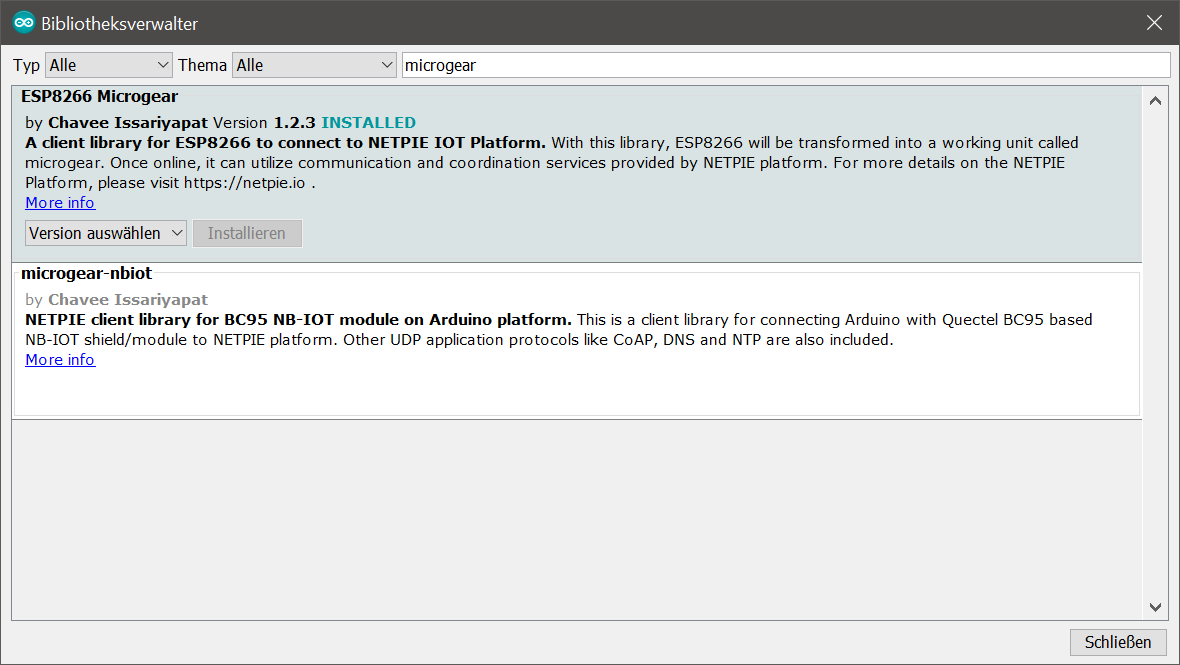Click scrollbar down arrow

click(1155, 607)
